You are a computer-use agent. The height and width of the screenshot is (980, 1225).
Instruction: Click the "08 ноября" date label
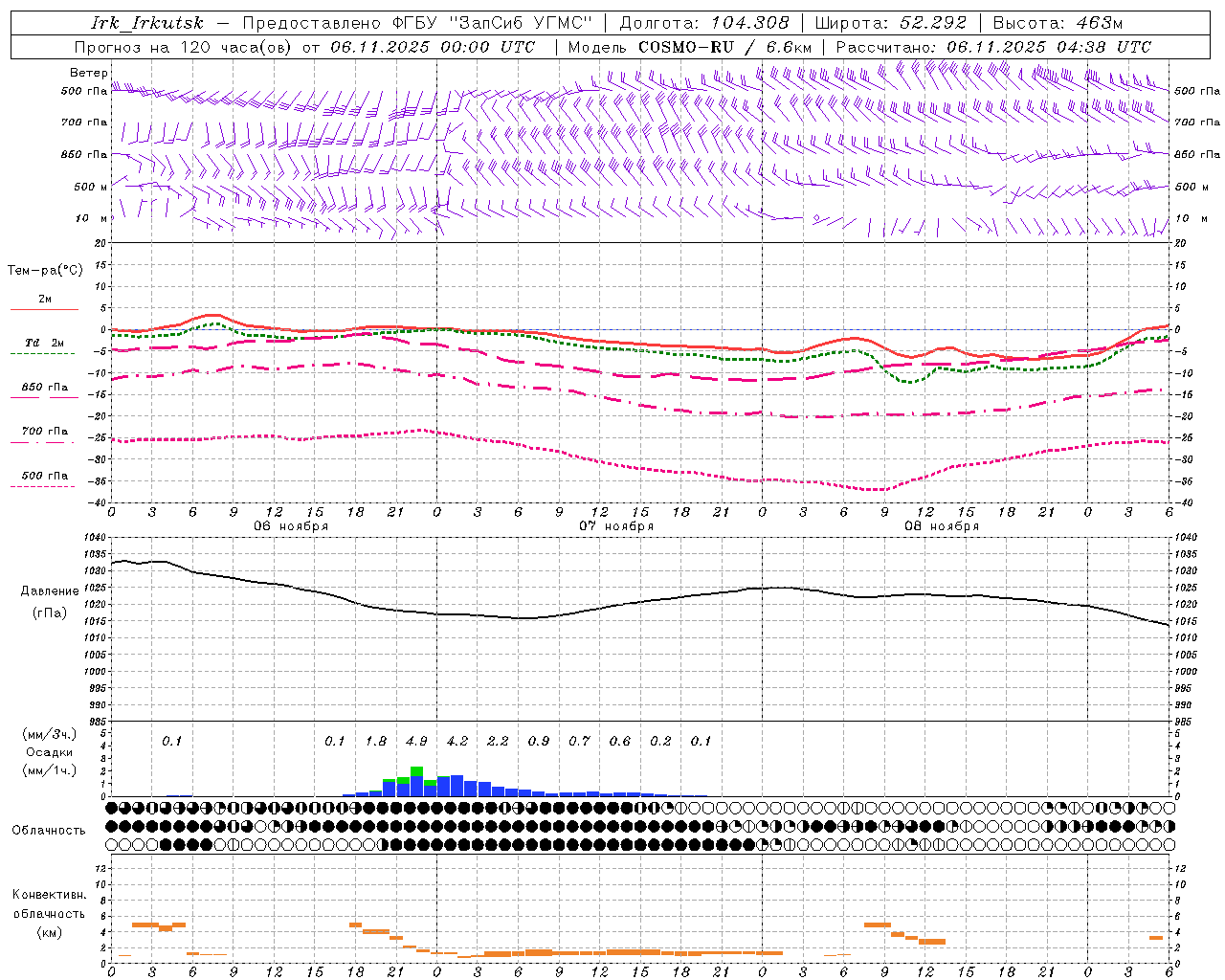coord(942,526)
